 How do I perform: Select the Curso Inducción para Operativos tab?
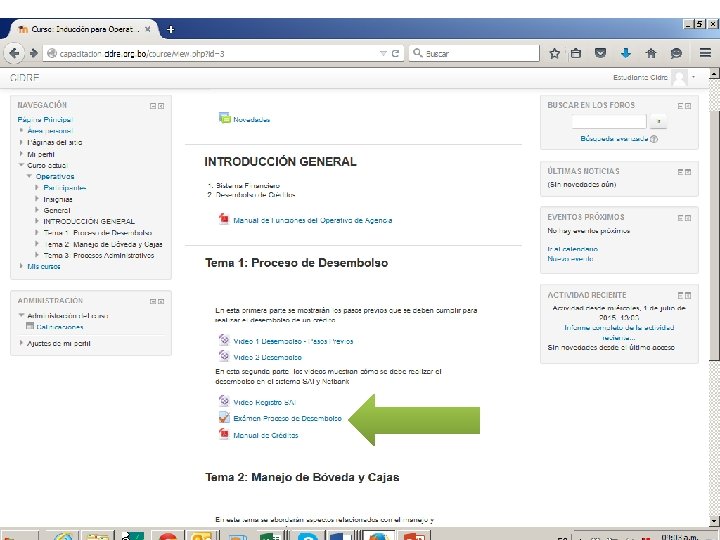tap(84, 29)
